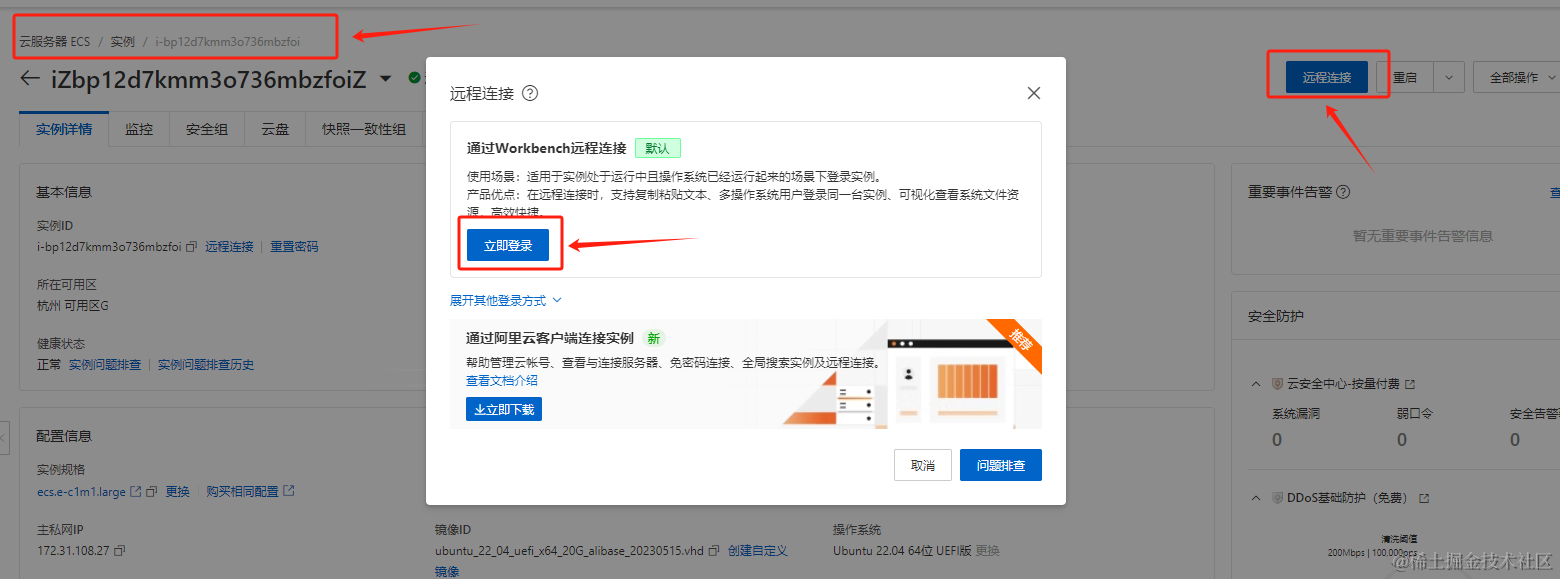The image size is (1560, 579).
Task: Open external link icon after DDoS基础防护（免费）
Action: point(1424,498)
